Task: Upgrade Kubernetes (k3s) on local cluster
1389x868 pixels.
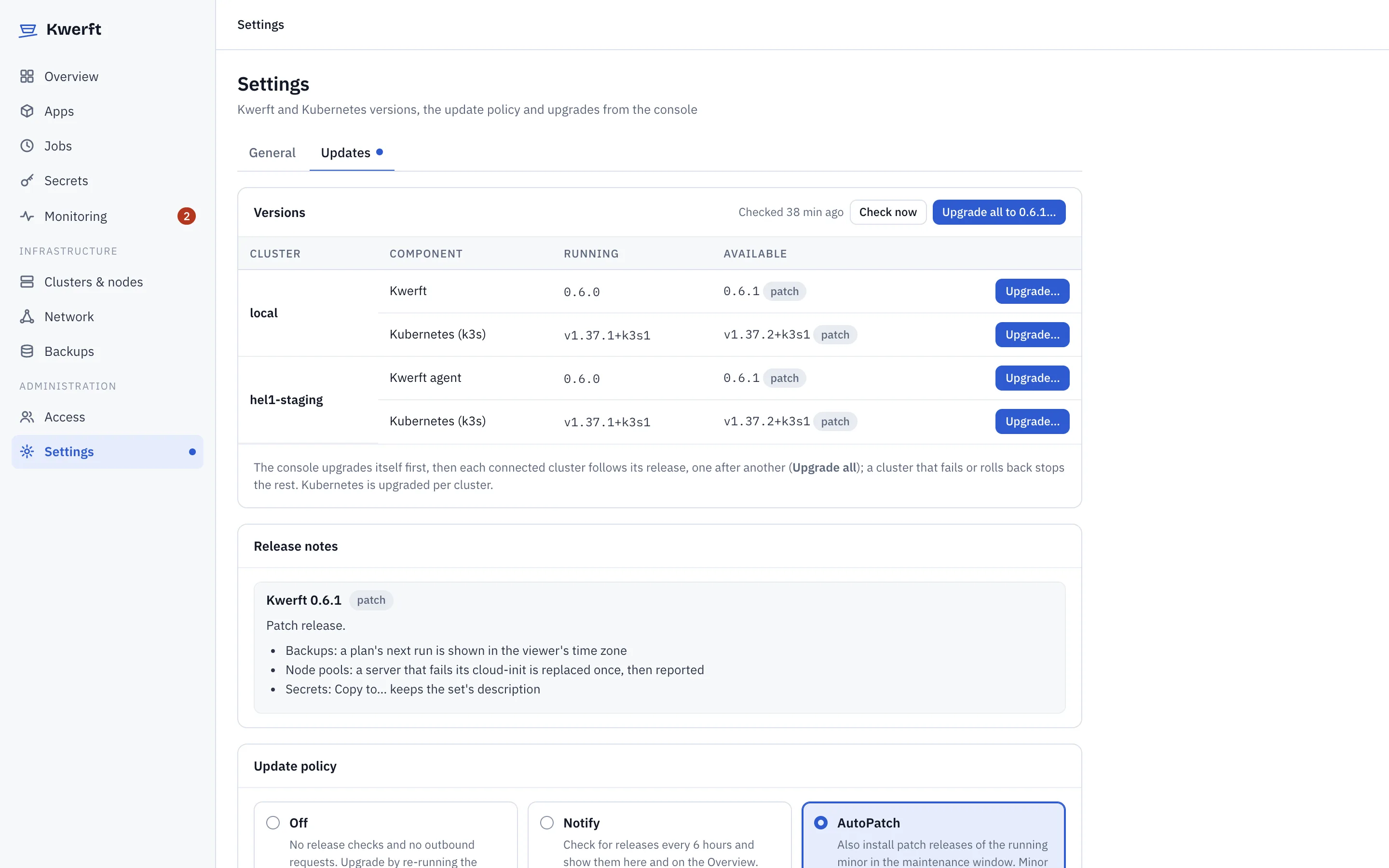Action: click(x=1032, y=334)
